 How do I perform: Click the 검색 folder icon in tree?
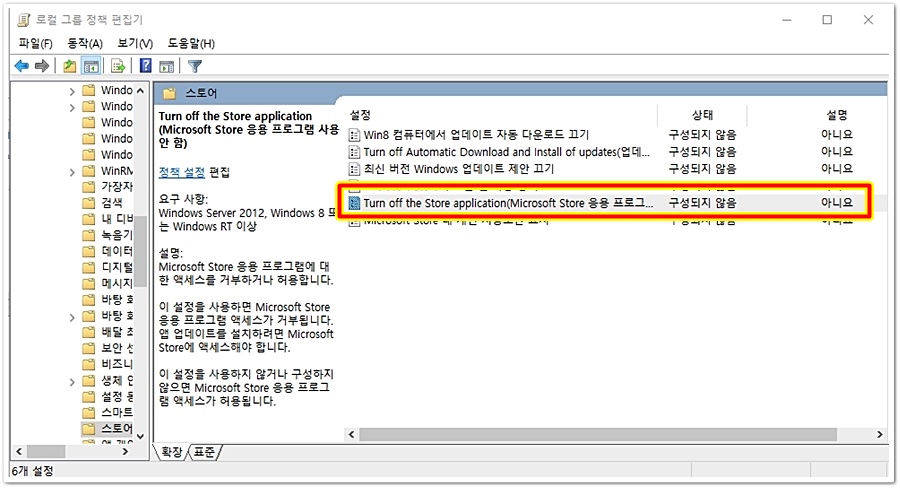coord(88,203)
